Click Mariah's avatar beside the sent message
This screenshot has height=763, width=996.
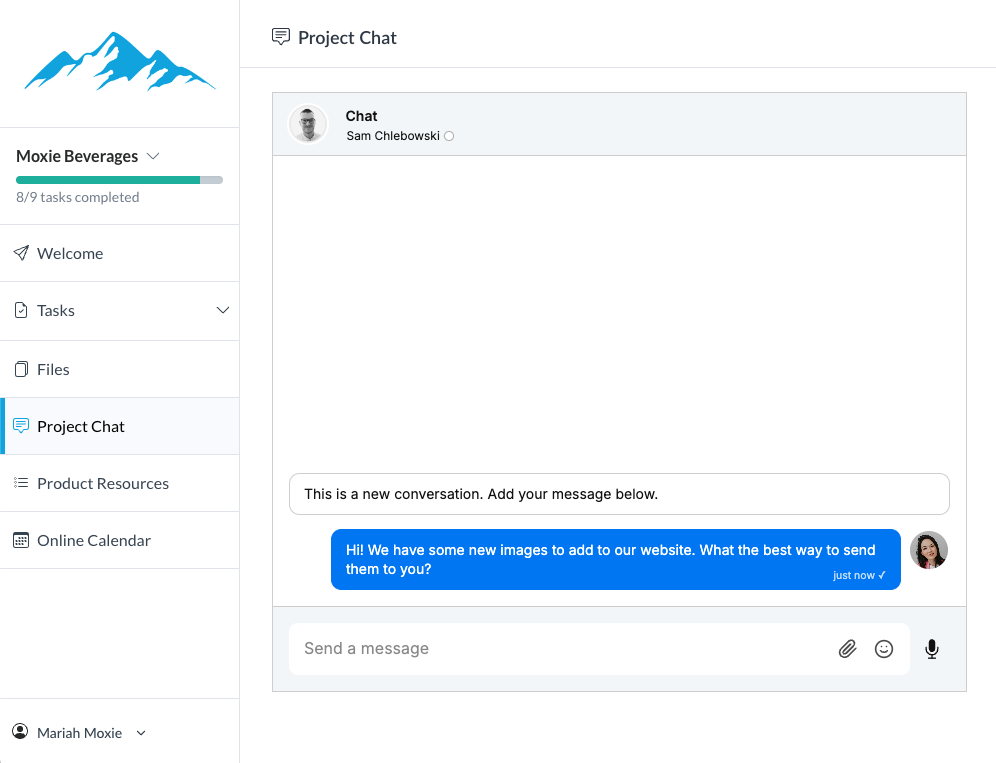[929, 550]
